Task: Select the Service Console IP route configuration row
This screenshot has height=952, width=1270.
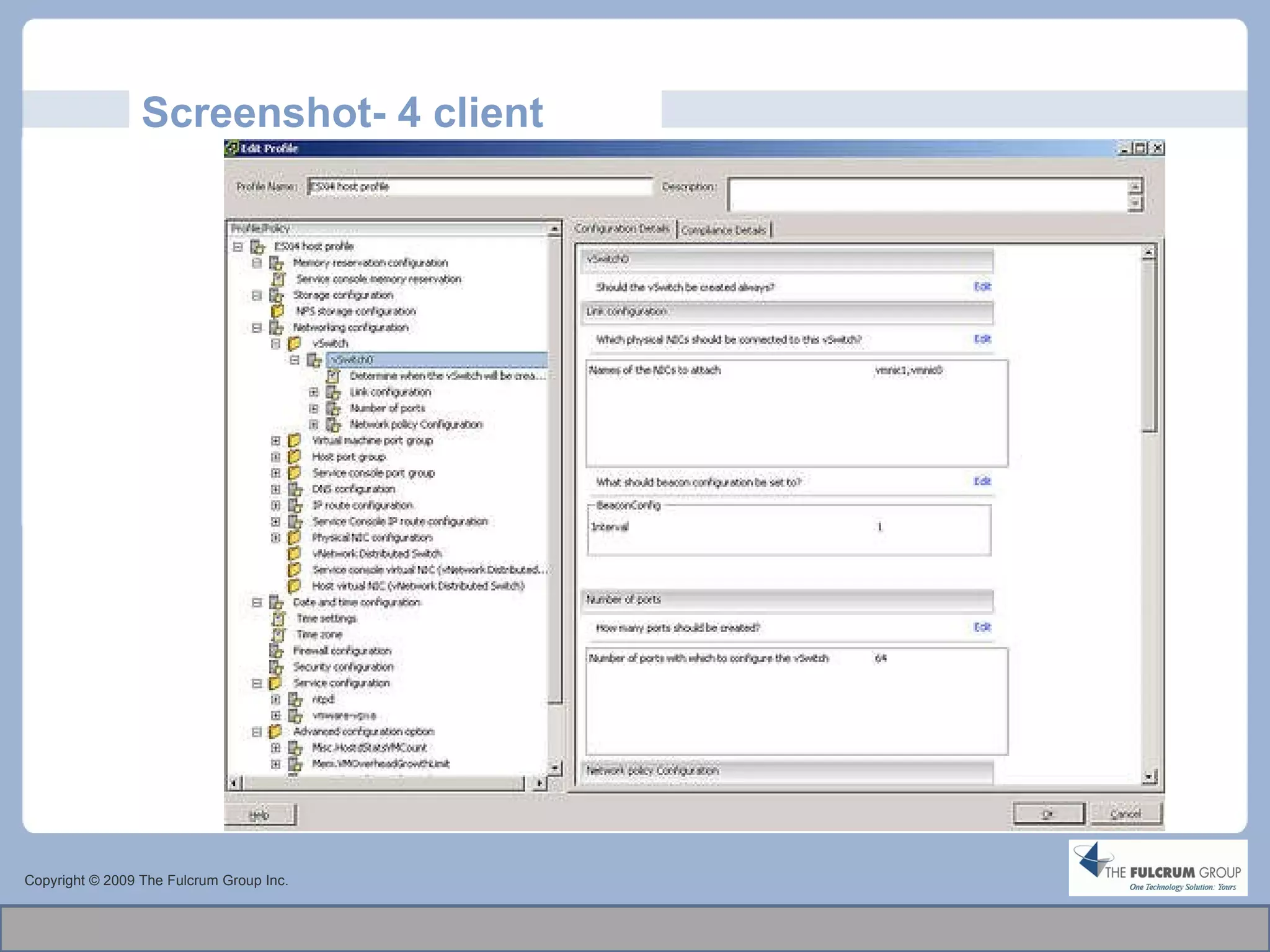Action: click(400, 522)
